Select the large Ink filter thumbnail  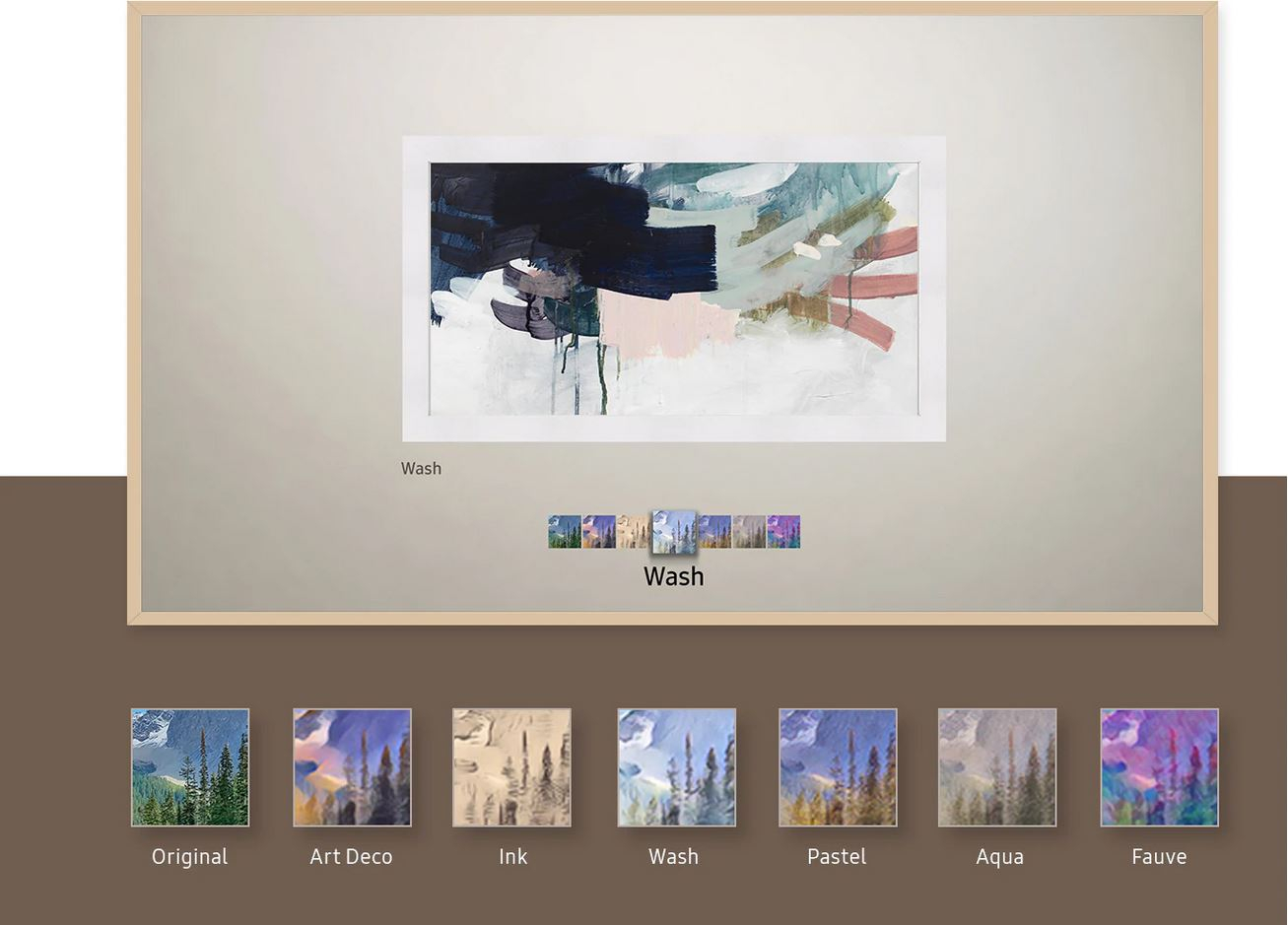coord(511,767)
